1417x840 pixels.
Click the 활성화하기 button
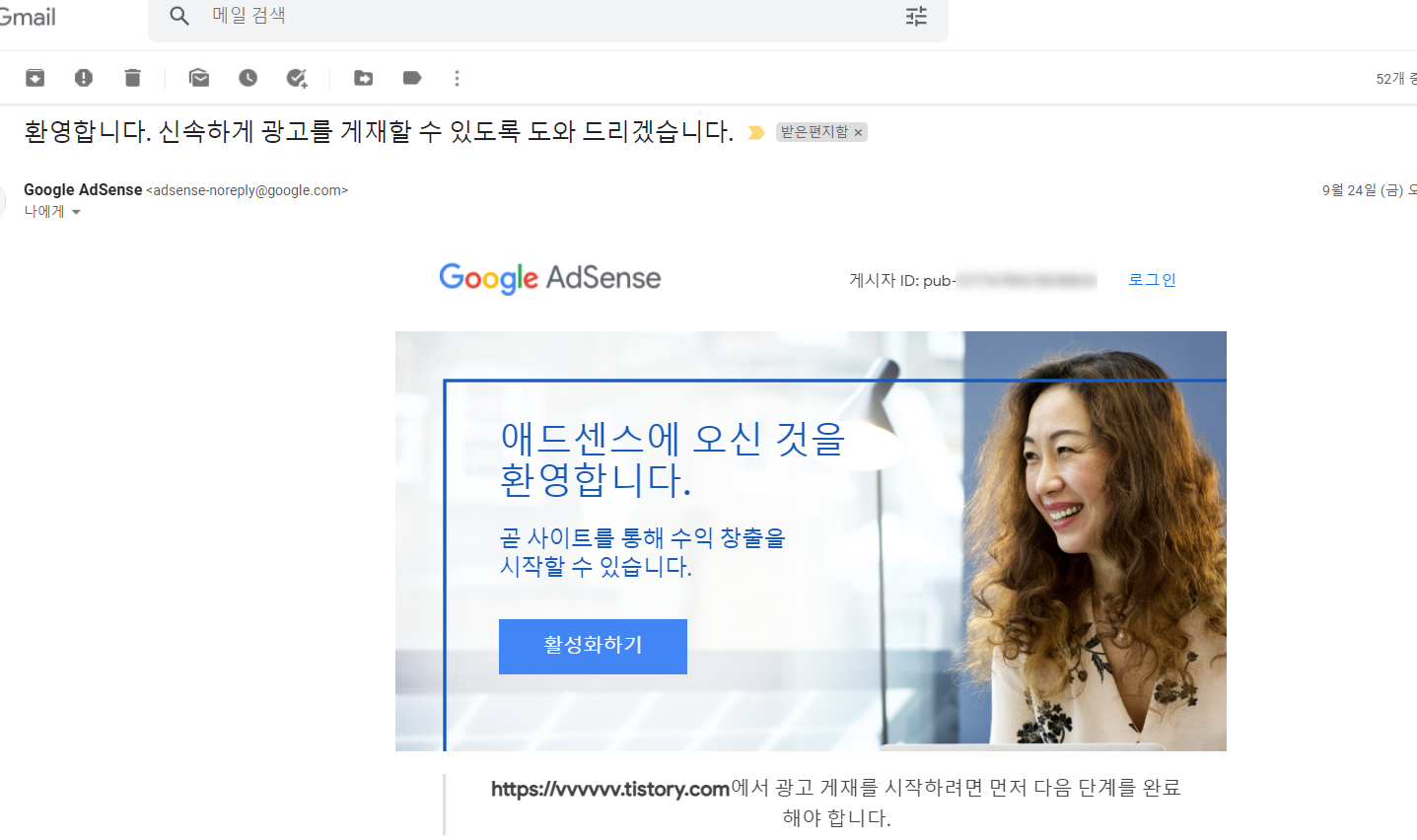(593, 647)
